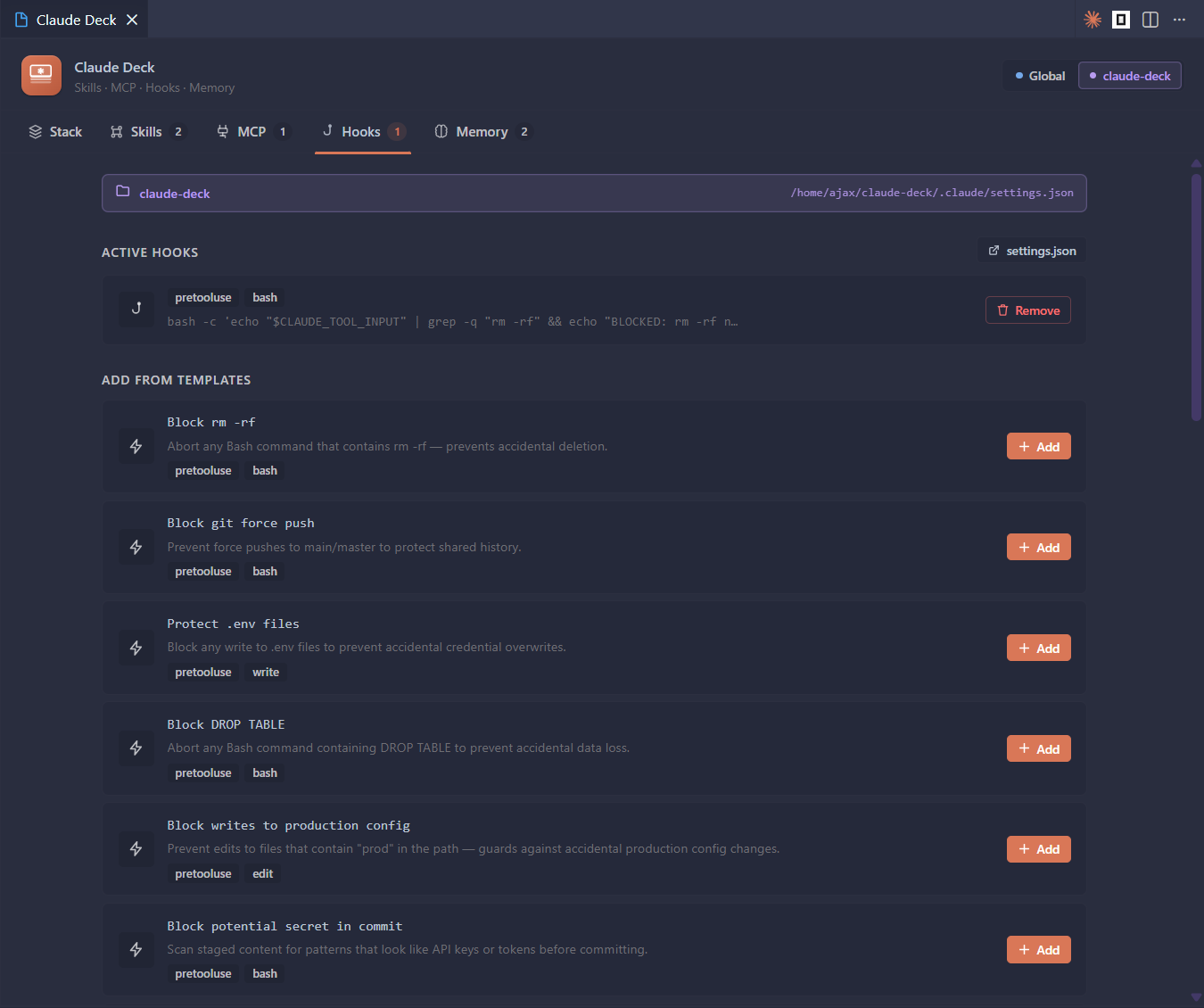Click lightning icon for Block potential secret in commit
1204x1008 pixels.
click(136, 950)
